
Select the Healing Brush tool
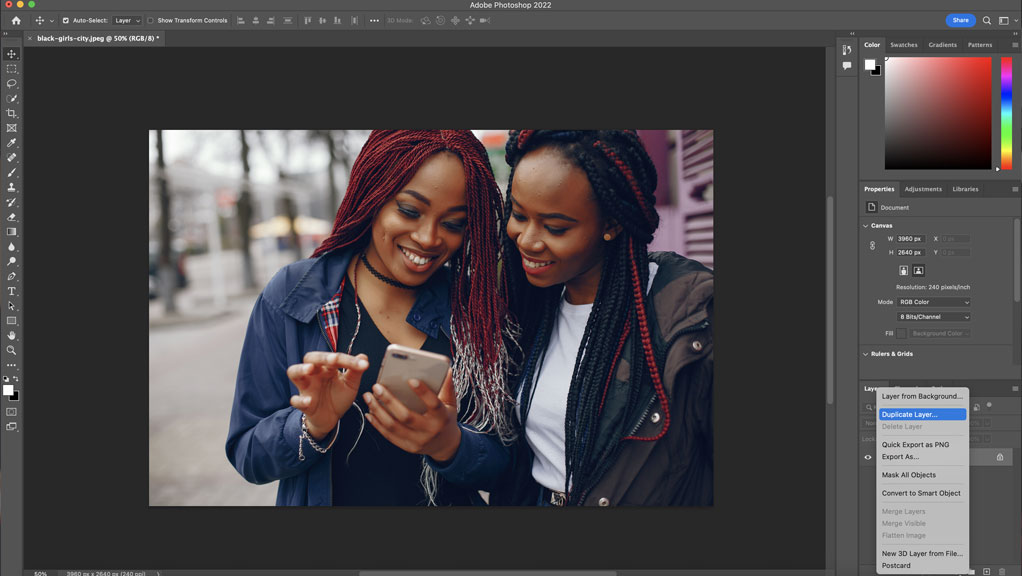[11, 157]
